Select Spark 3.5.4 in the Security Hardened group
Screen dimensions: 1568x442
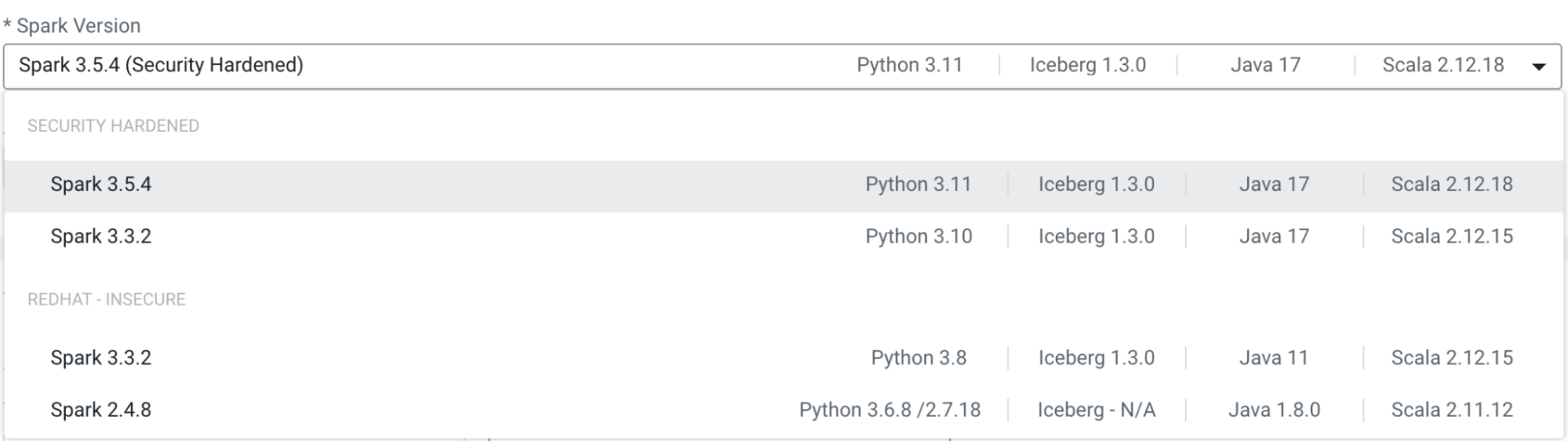point(101,184)
